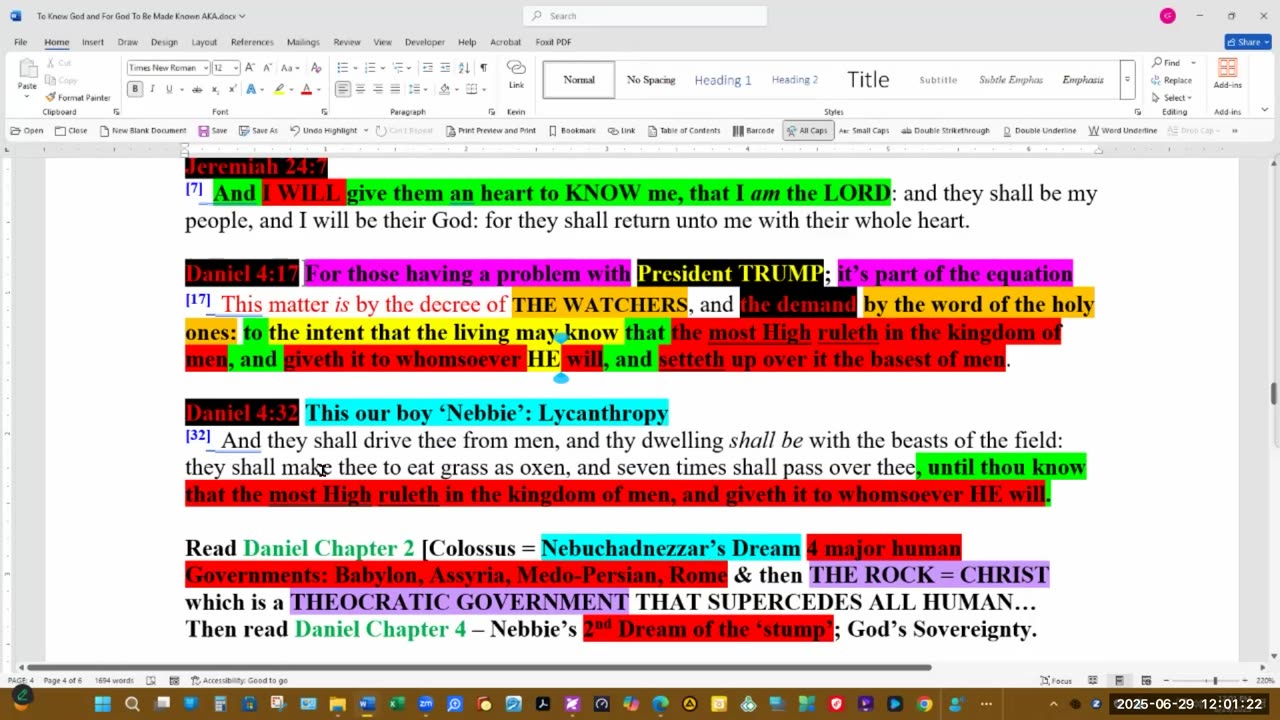Increase font size with Grow Font

(250, 67)
